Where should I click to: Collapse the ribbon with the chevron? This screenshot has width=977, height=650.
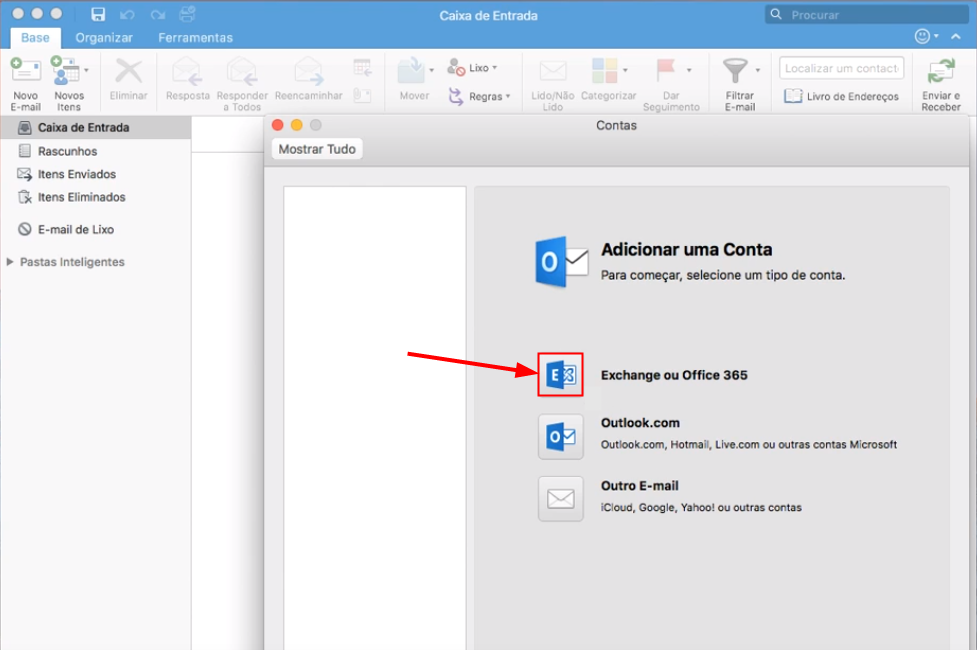pos(956,37)
